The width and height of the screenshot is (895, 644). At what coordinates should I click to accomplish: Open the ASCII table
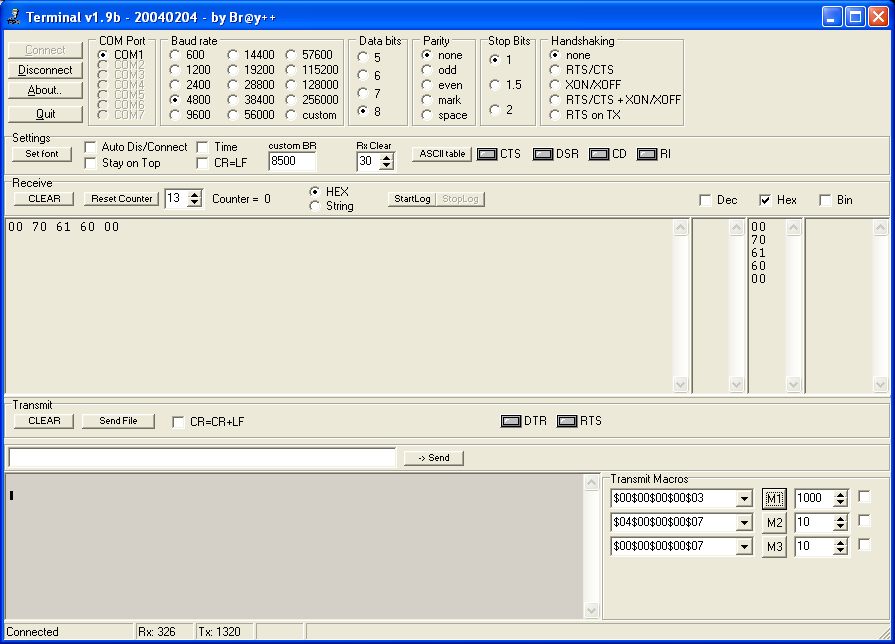pos(441,154)
